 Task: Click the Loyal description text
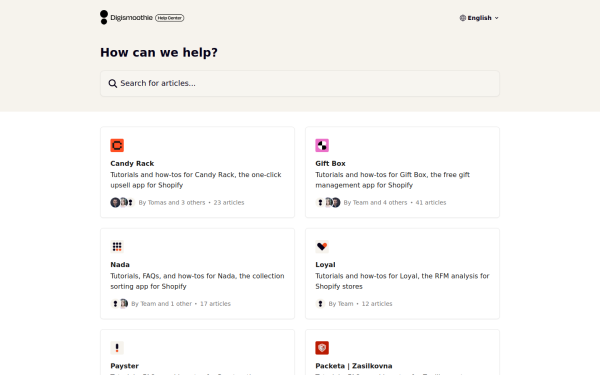[x=402, y=281]
